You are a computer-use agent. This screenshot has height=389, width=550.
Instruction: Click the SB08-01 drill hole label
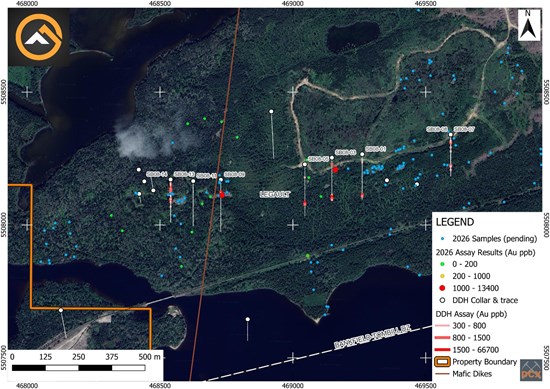376,149
